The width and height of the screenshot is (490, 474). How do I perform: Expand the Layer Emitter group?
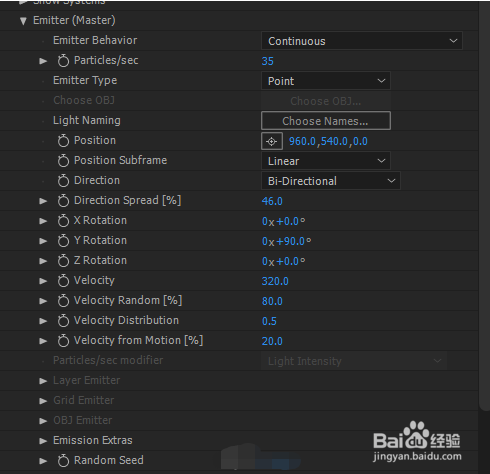pos(43,381)
